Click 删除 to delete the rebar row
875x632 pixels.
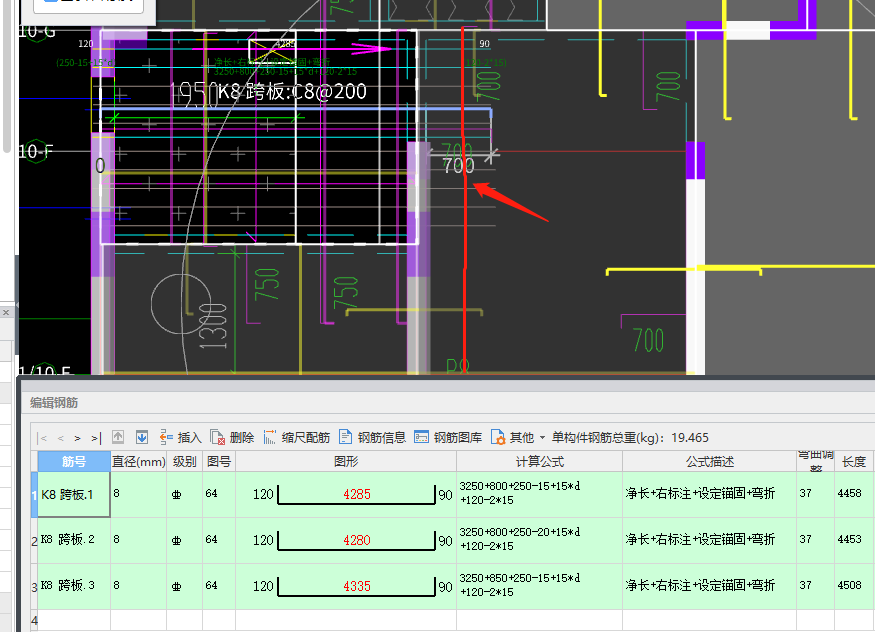coord(232,437)
